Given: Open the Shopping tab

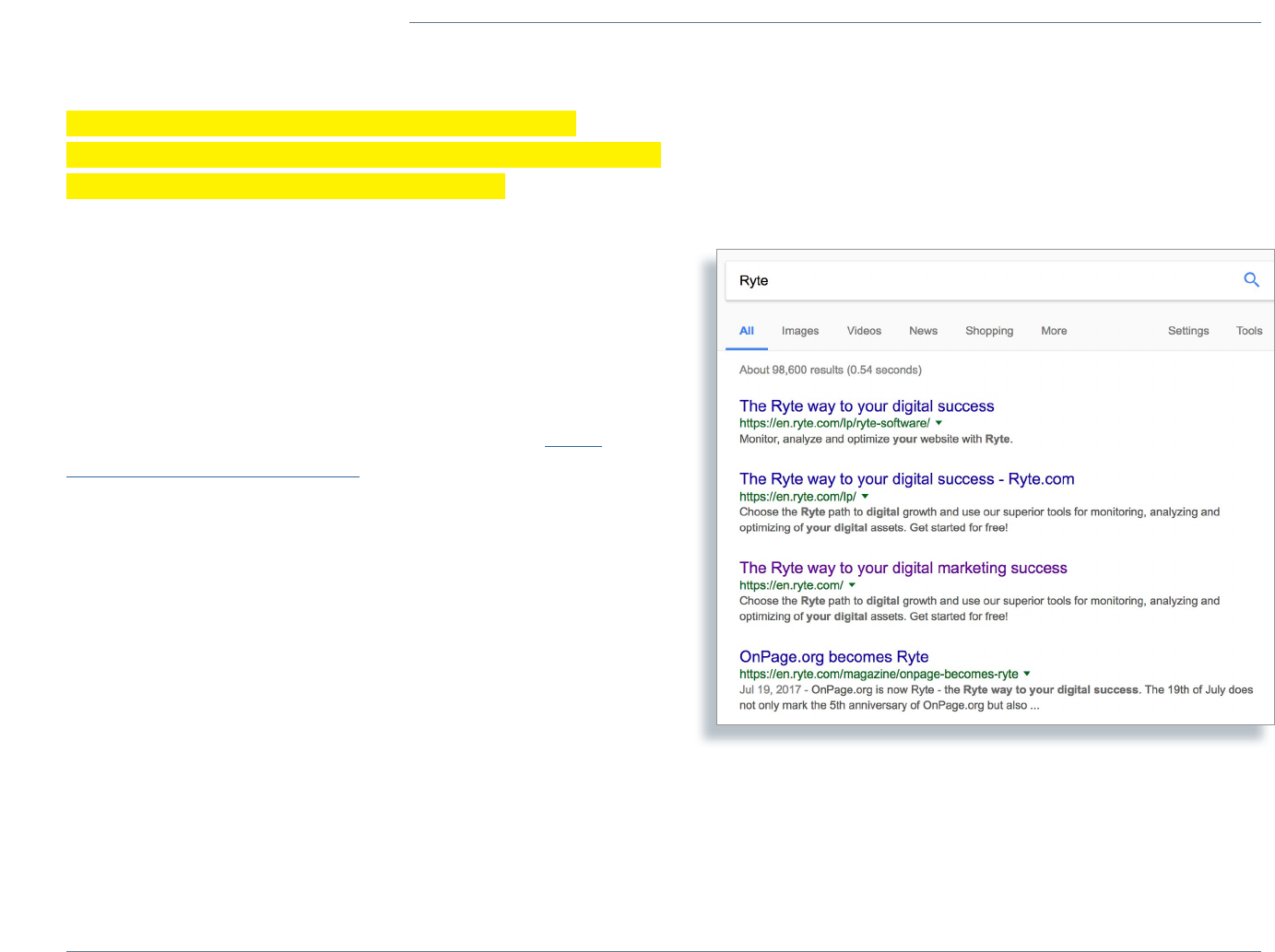Looking at the screenshot, I should coord(989,331).
